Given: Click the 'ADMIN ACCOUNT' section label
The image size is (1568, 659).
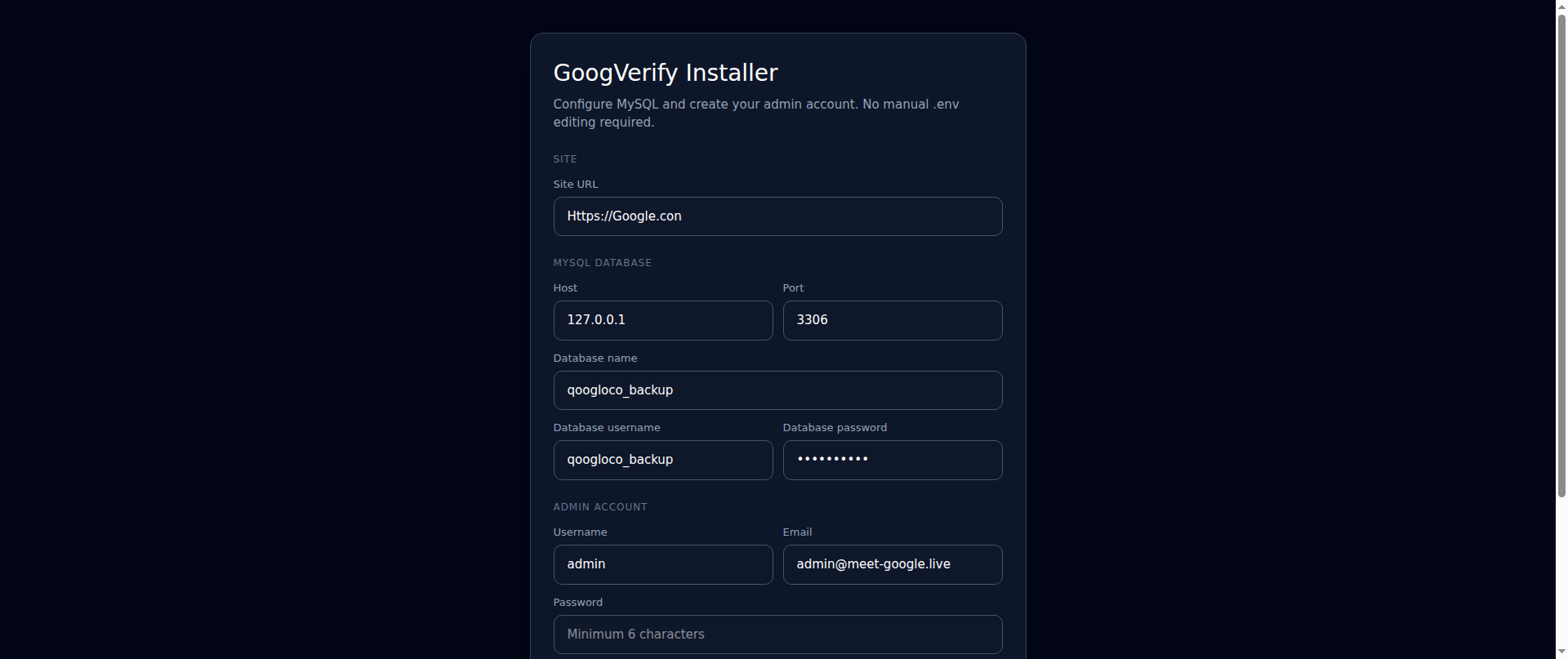Looking at the screenshot, I should pyautogui.click(x=600, y=507).
